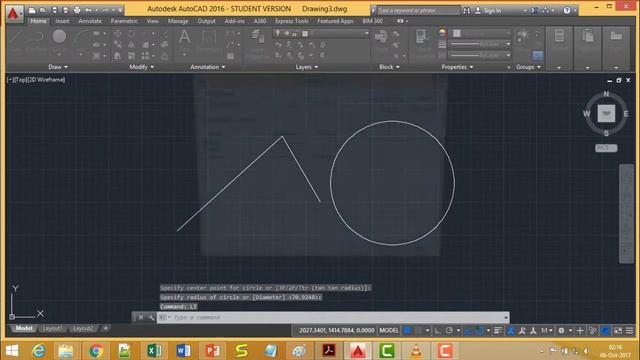This screenshot has width=640, height=360.
Task: Toggle annotation monitor plus icon in status bar
Action: tap(580, 330)
